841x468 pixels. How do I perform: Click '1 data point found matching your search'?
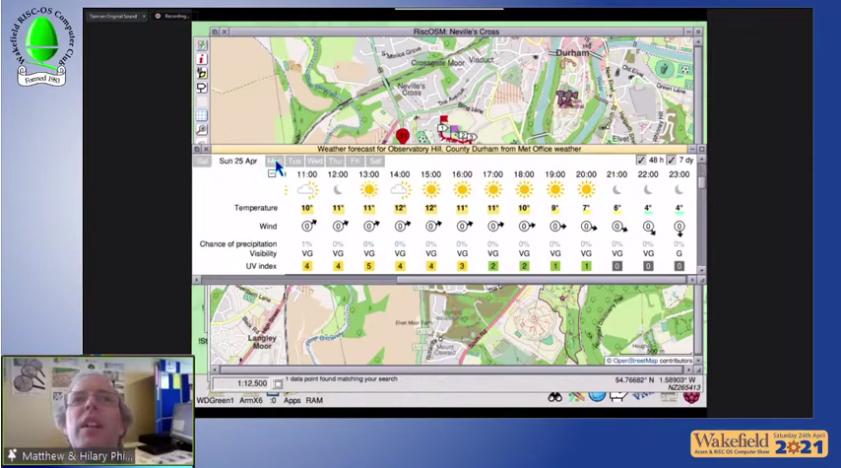[x=341, y=379]
